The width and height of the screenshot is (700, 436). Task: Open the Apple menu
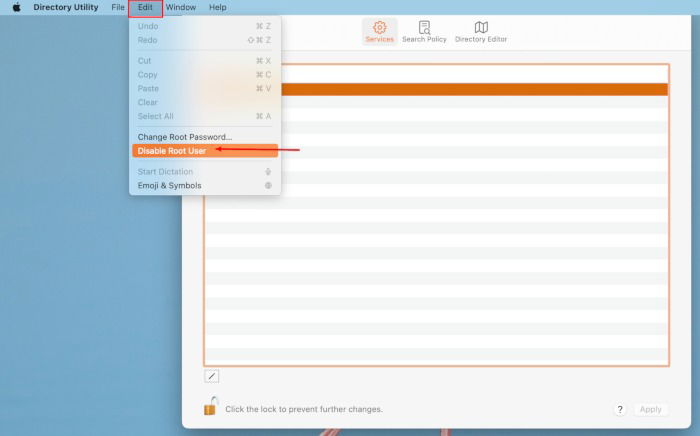pos(16,7)
